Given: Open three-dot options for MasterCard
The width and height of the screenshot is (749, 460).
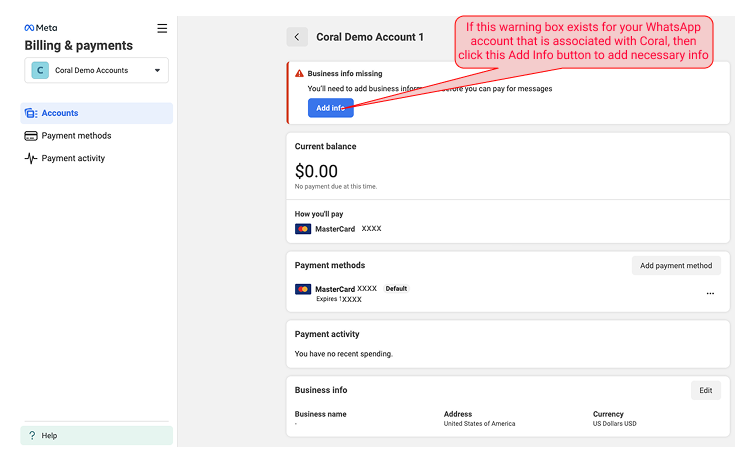Looking at the screenshot, I should (710, 293).
